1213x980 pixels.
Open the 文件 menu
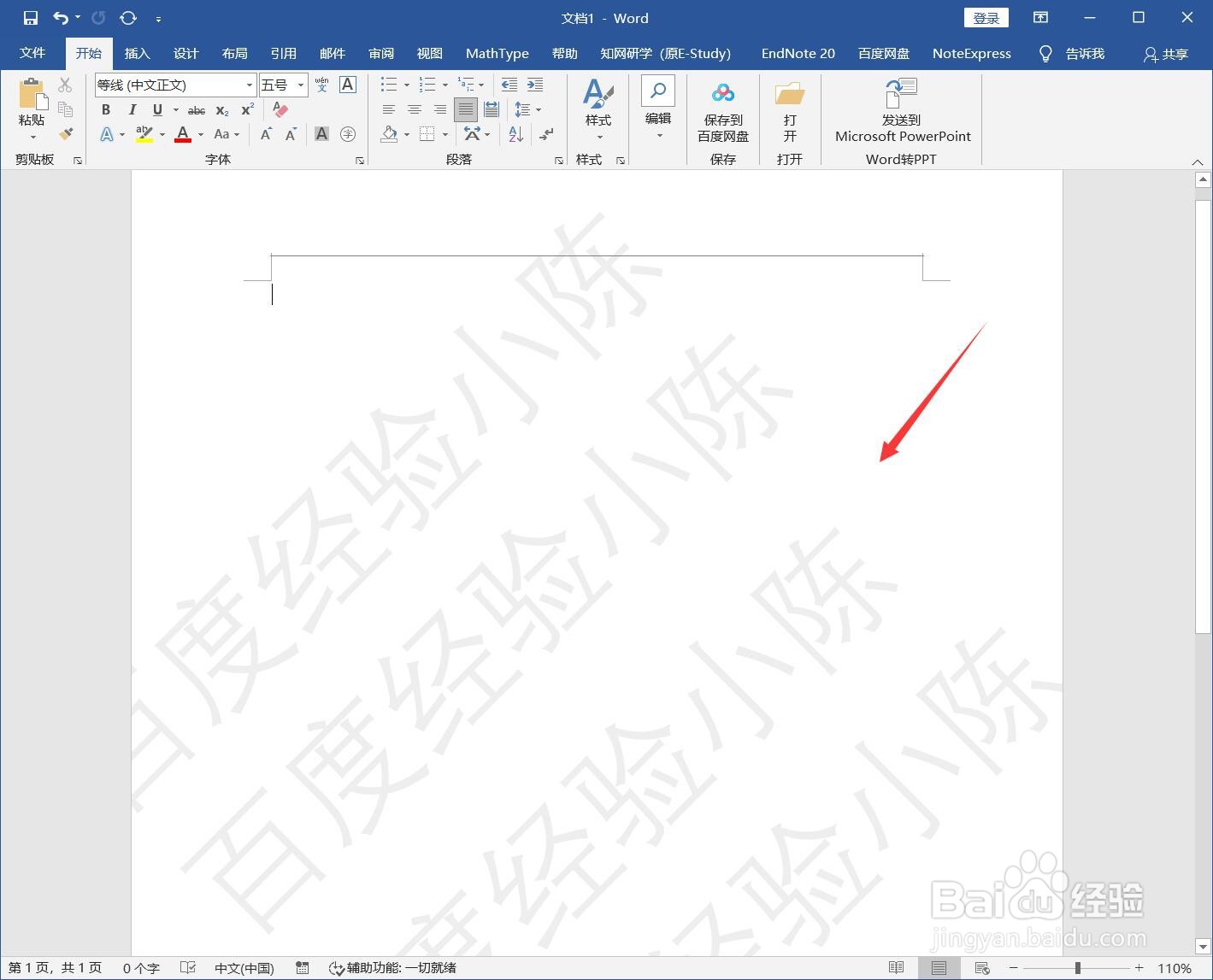pos(32,53)
